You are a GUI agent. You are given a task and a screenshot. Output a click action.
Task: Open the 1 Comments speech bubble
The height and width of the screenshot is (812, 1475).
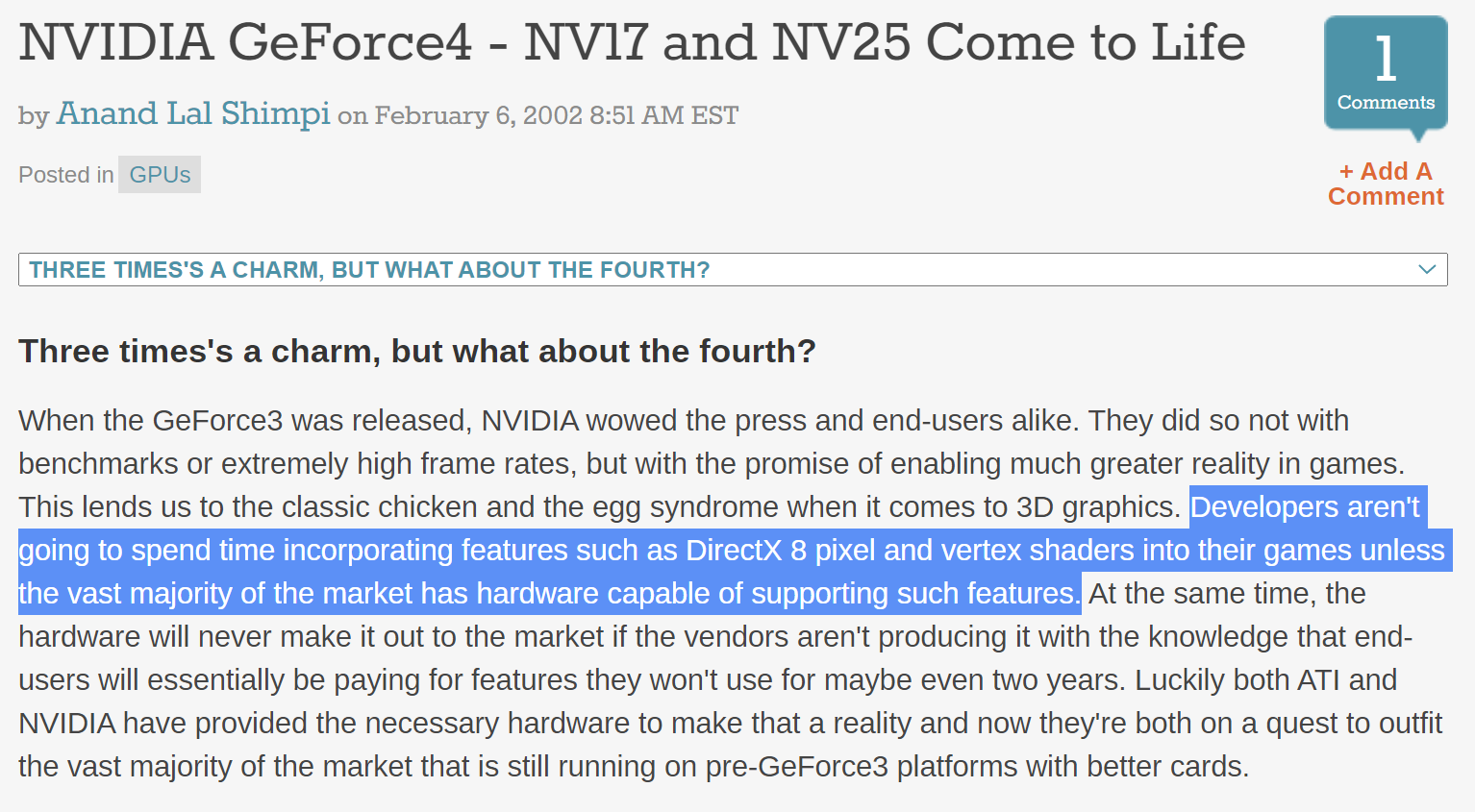(x=1385, y=75)
